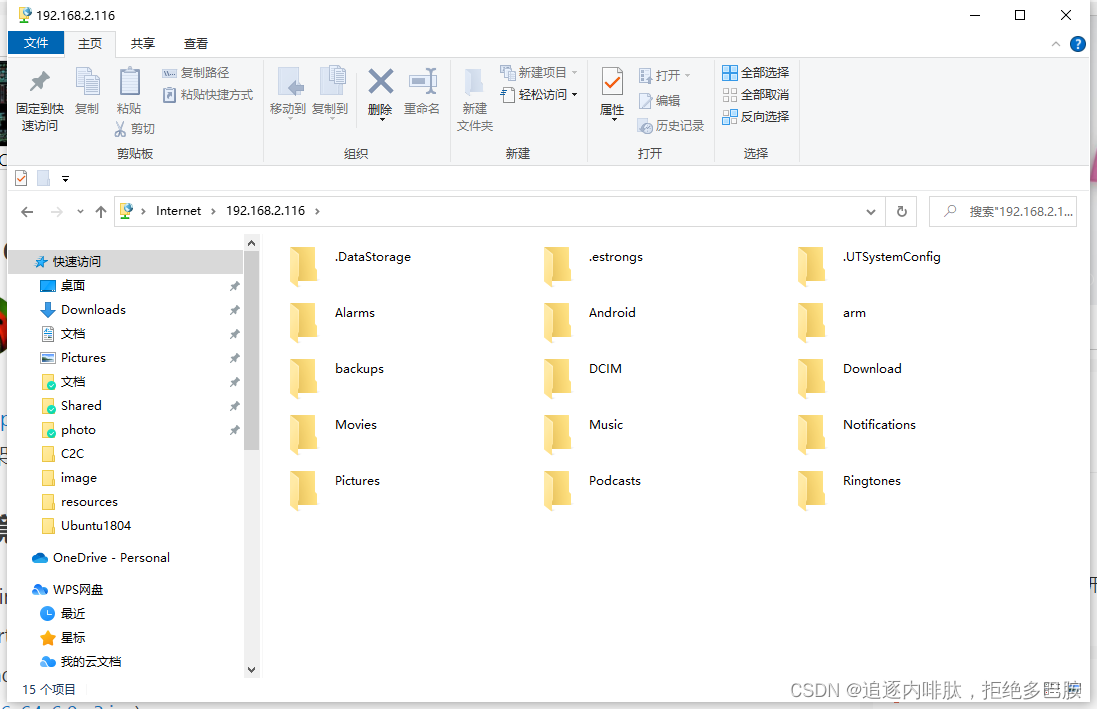Click the Open (打开) ribbon button
The image size is (1097, 709).
tap(664, 75)
